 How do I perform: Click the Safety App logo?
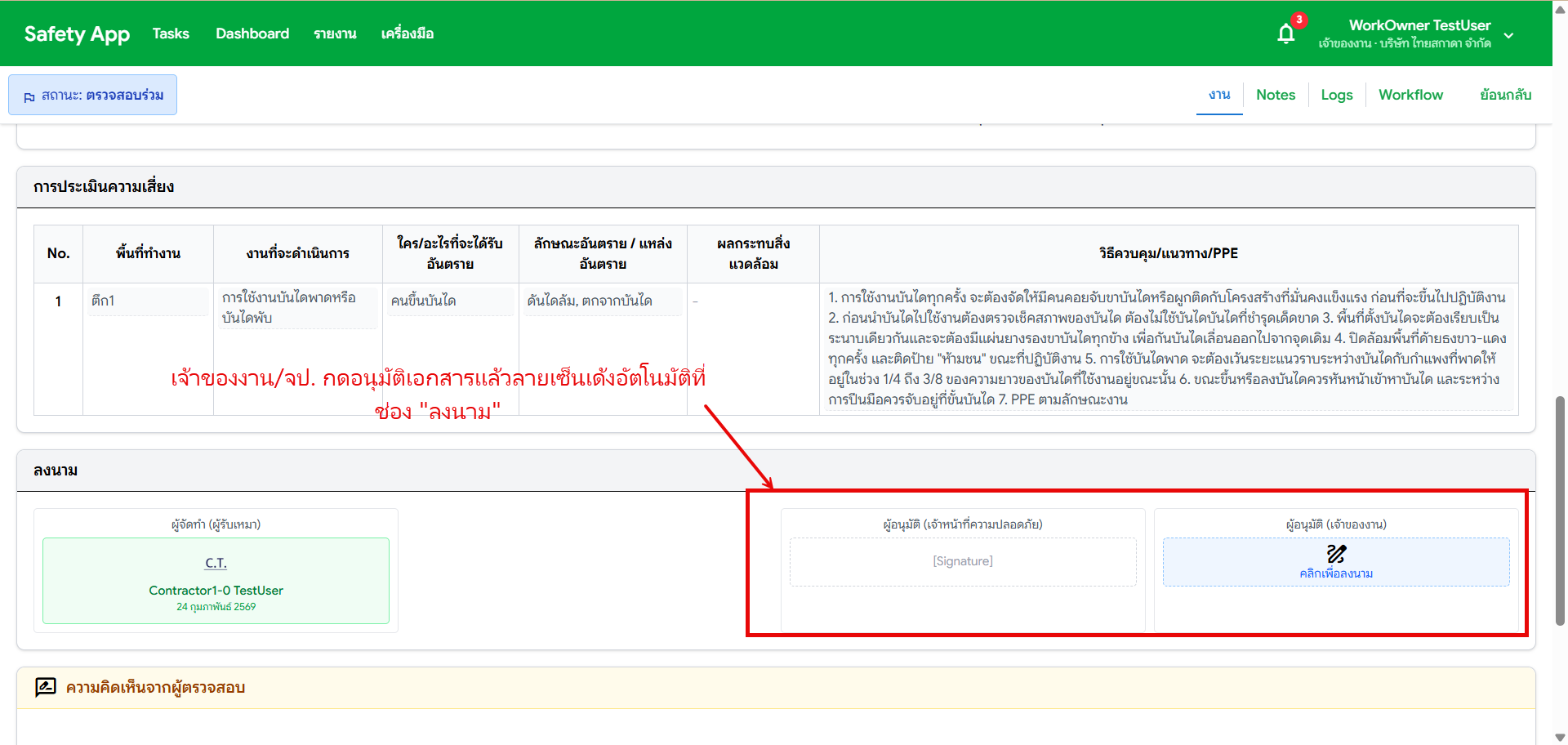(77, 33)
